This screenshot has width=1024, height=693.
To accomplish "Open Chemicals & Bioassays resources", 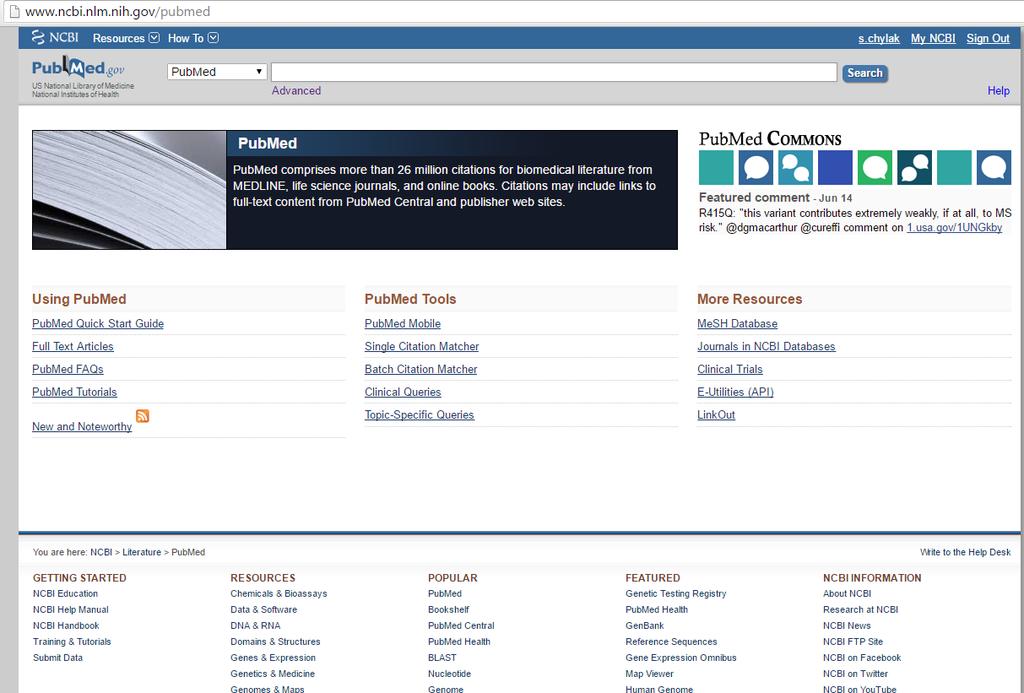I will [x=279, y=594].
